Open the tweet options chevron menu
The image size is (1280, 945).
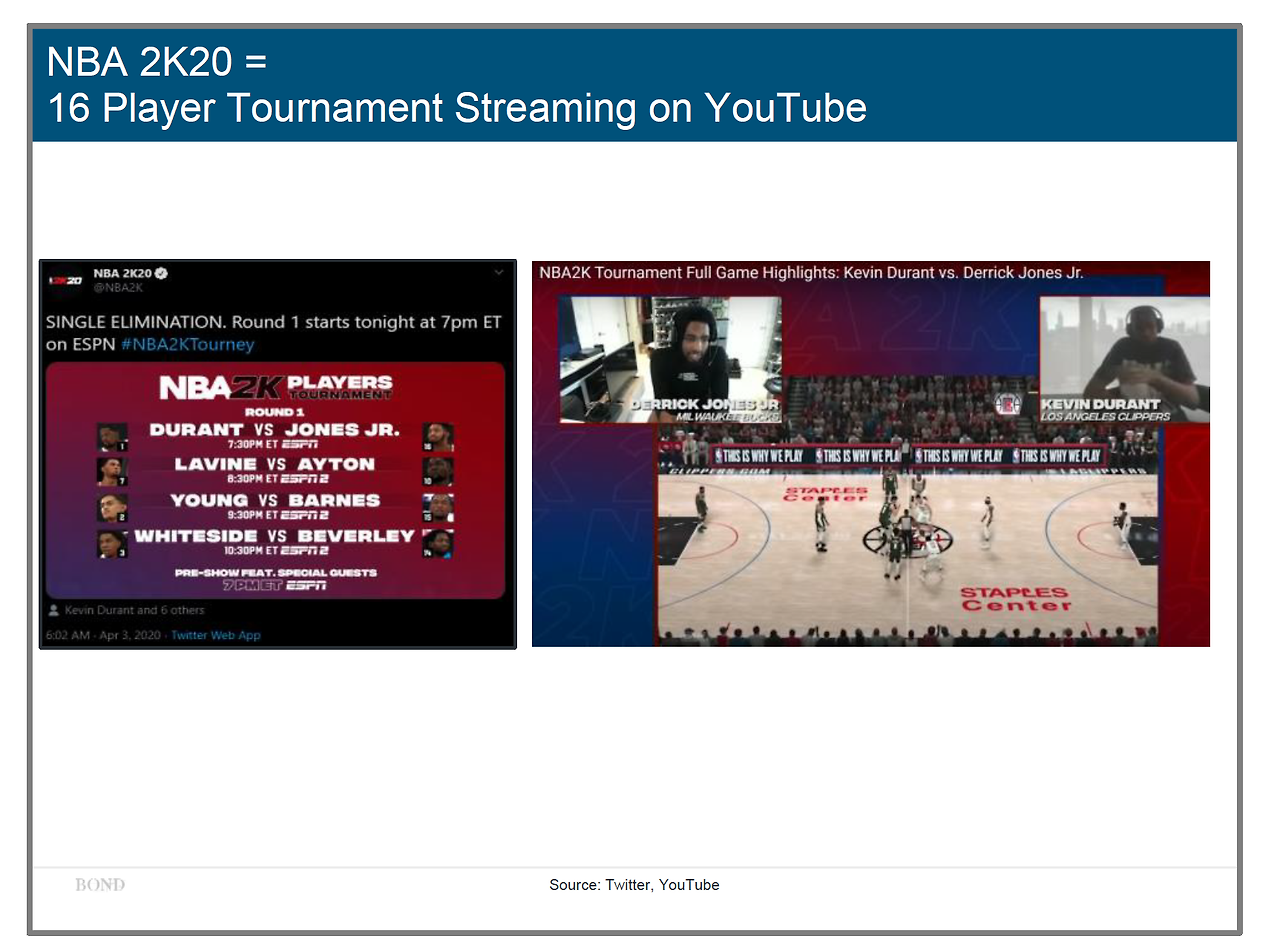pos(498,273)
